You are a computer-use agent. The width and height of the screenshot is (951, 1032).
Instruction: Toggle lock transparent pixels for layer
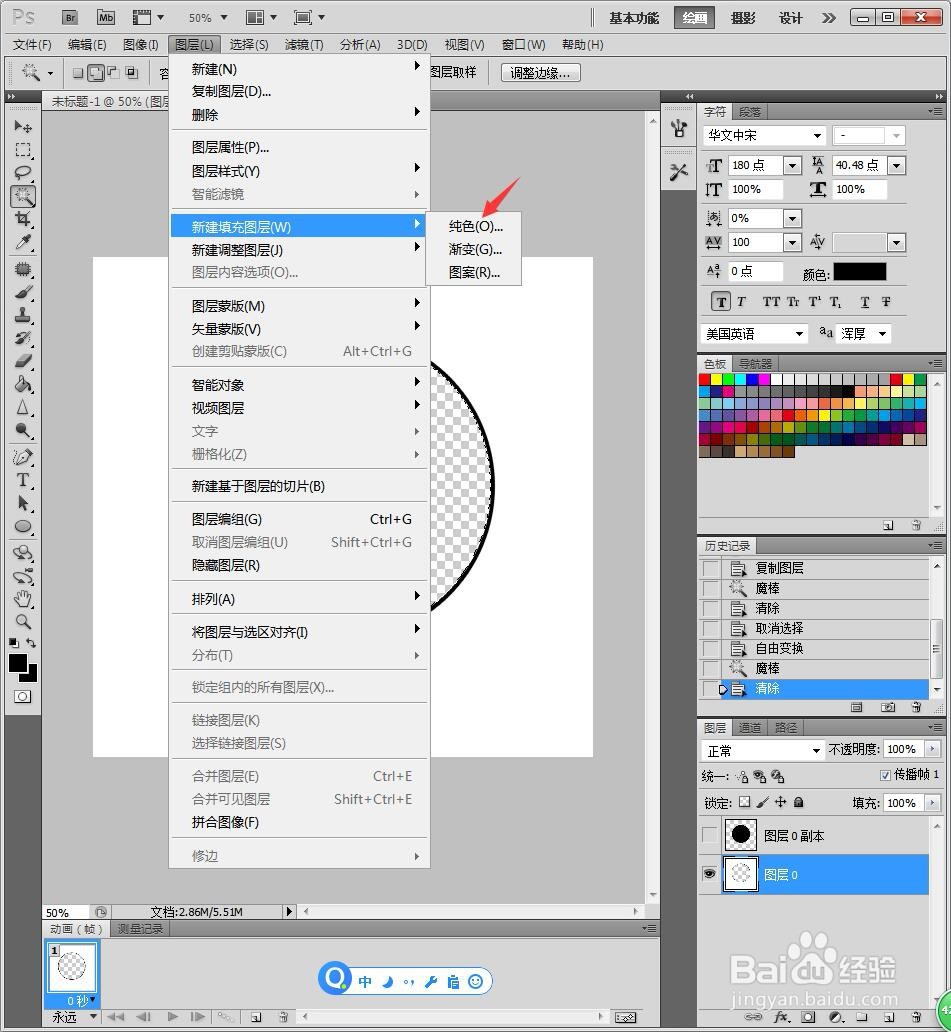click(x=744, y=802)
